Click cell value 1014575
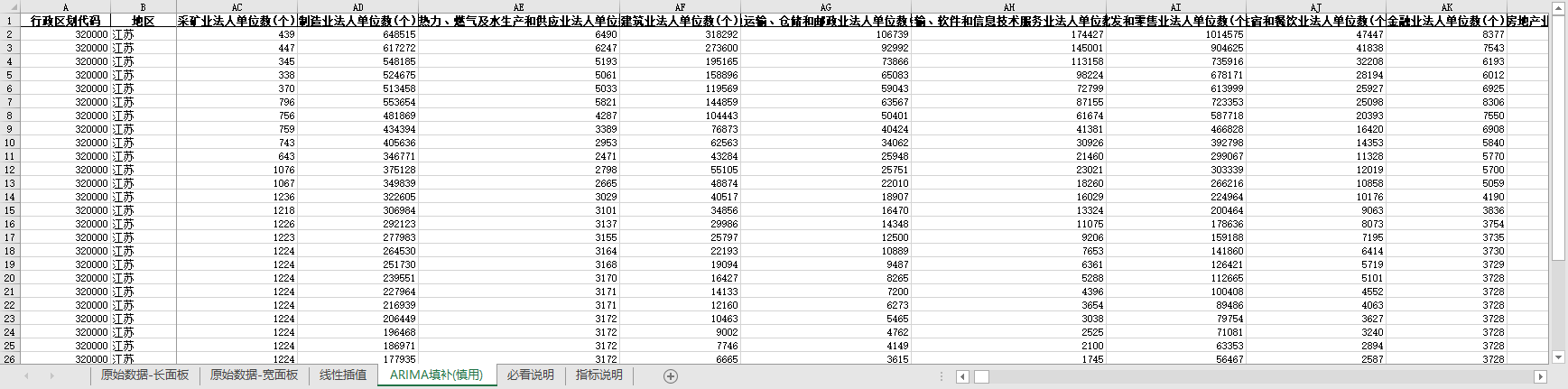Viewport: 1568px width, 389px height. pos(1176,34)
